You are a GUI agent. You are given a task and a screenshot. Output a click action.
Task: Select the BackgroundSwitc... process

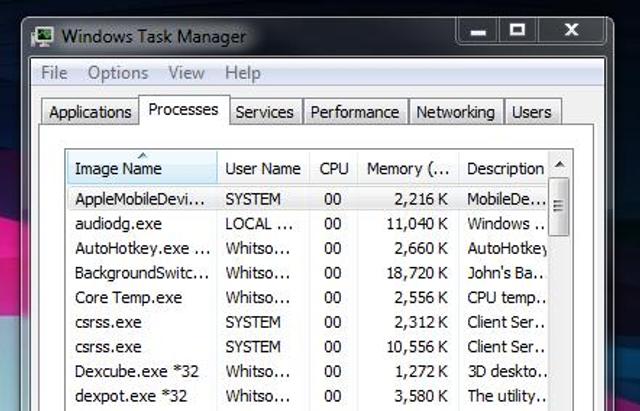[309, 273]
